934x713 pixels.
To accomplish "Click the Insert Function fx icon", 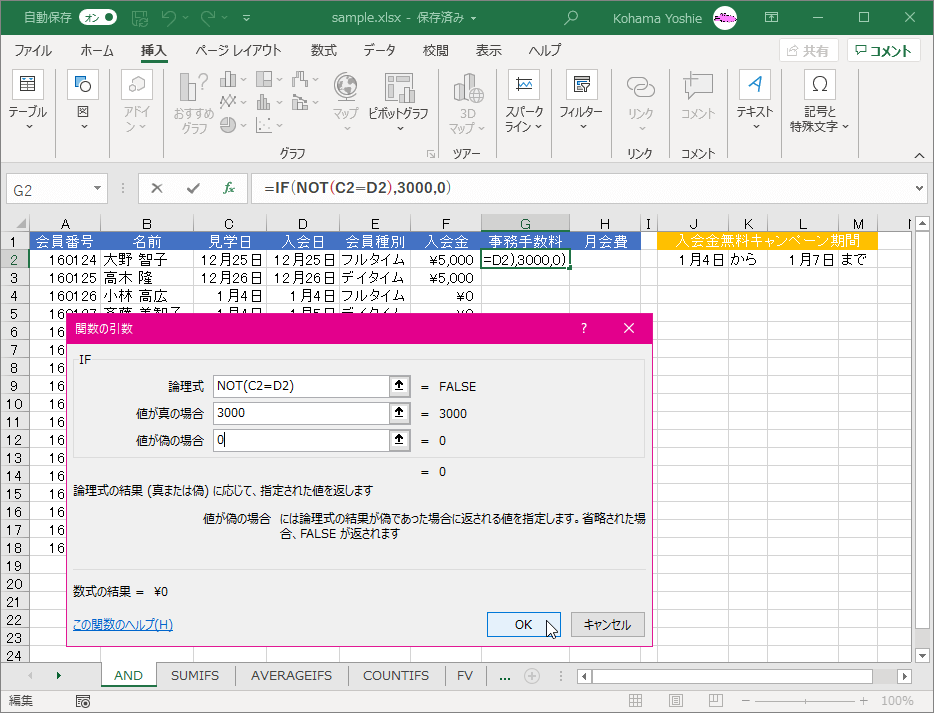I will 229,188.
